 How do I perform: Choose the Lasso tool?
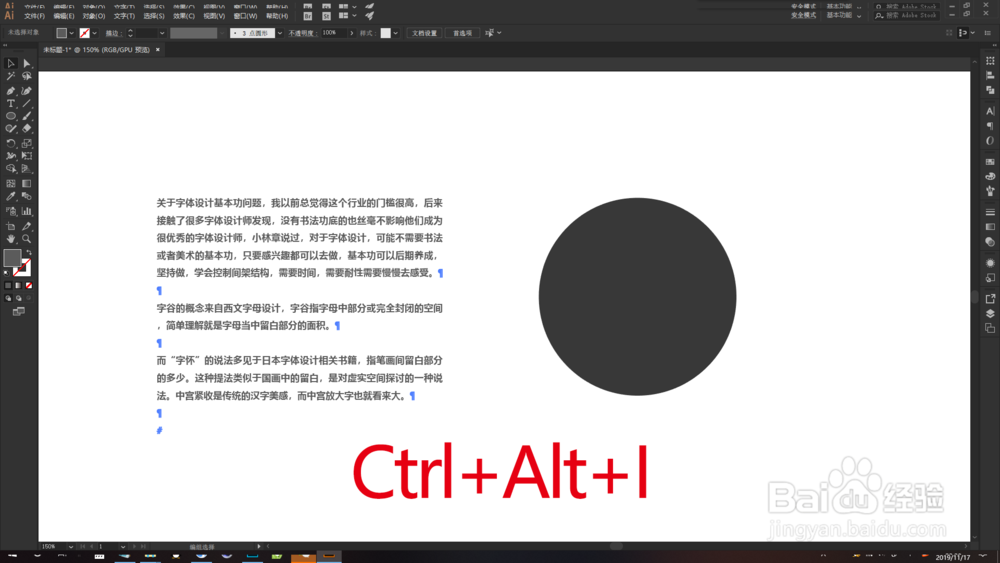pos(27,77)
